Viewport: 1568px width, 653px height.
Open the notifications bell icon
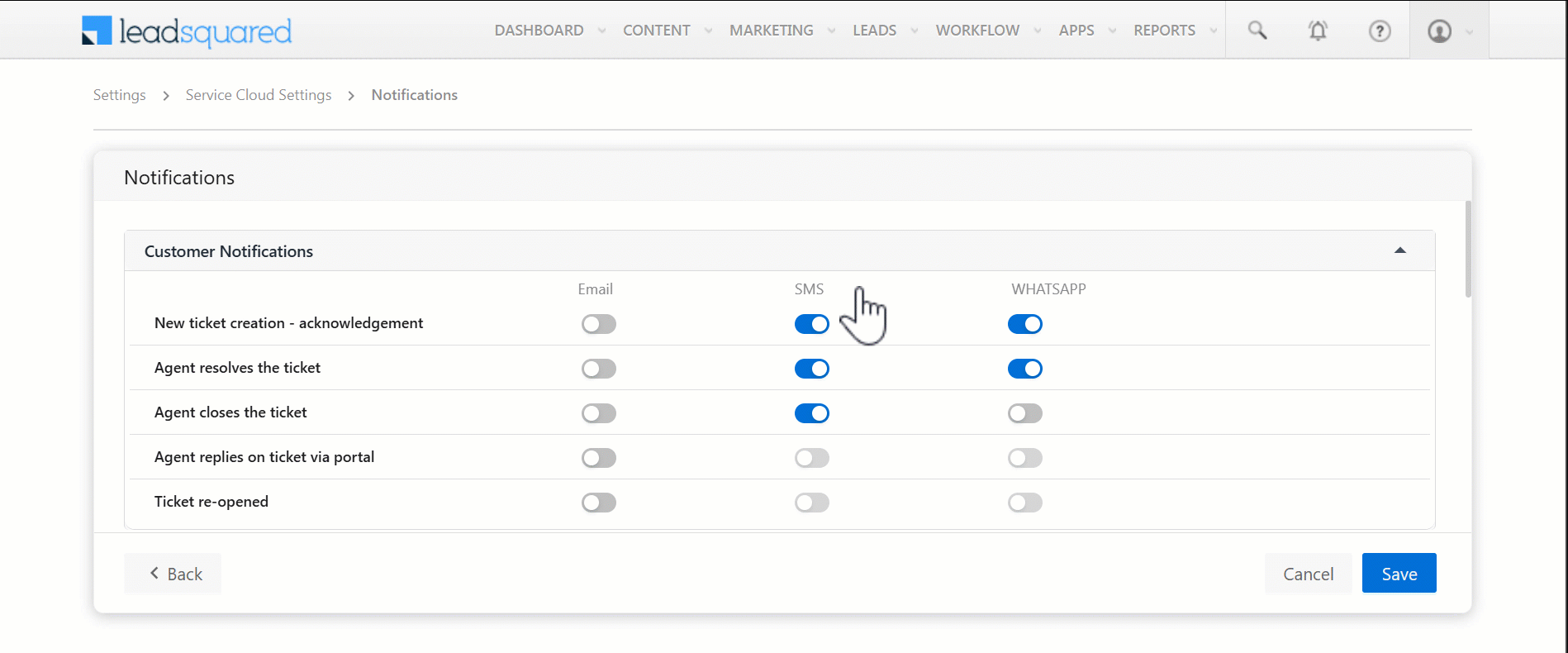1318,31
